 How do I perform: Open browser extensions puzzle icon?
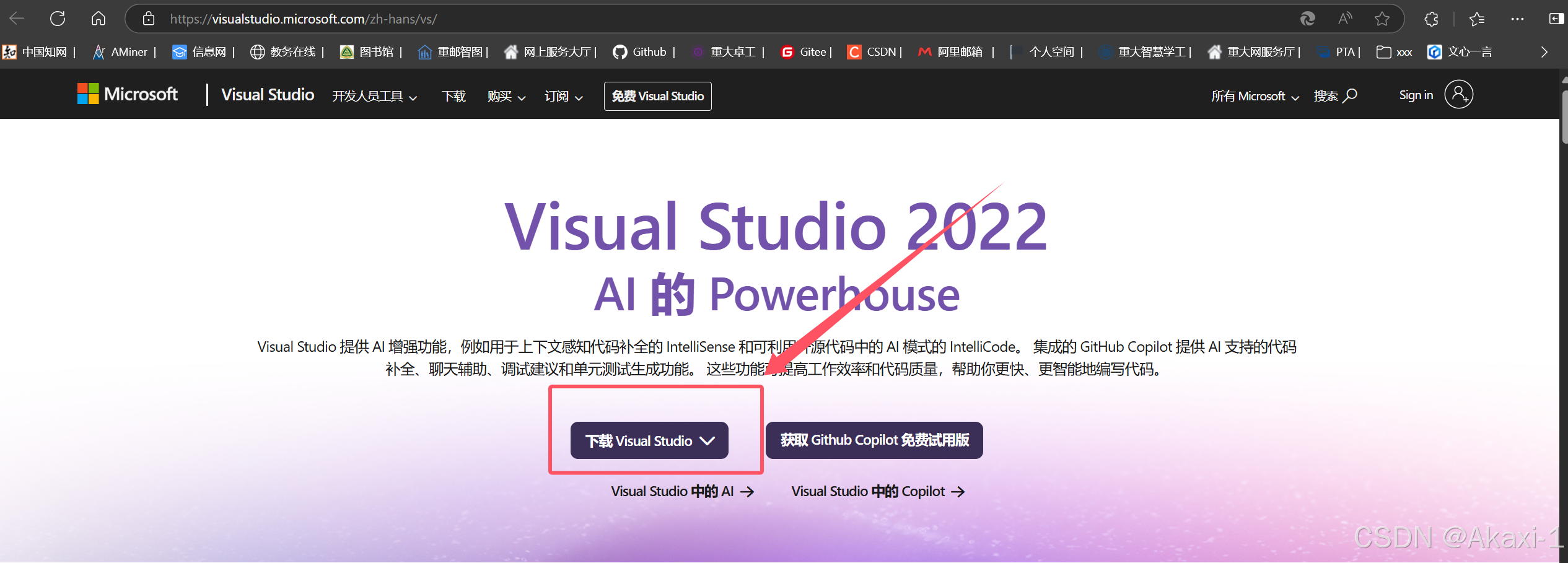(1431, 19)
